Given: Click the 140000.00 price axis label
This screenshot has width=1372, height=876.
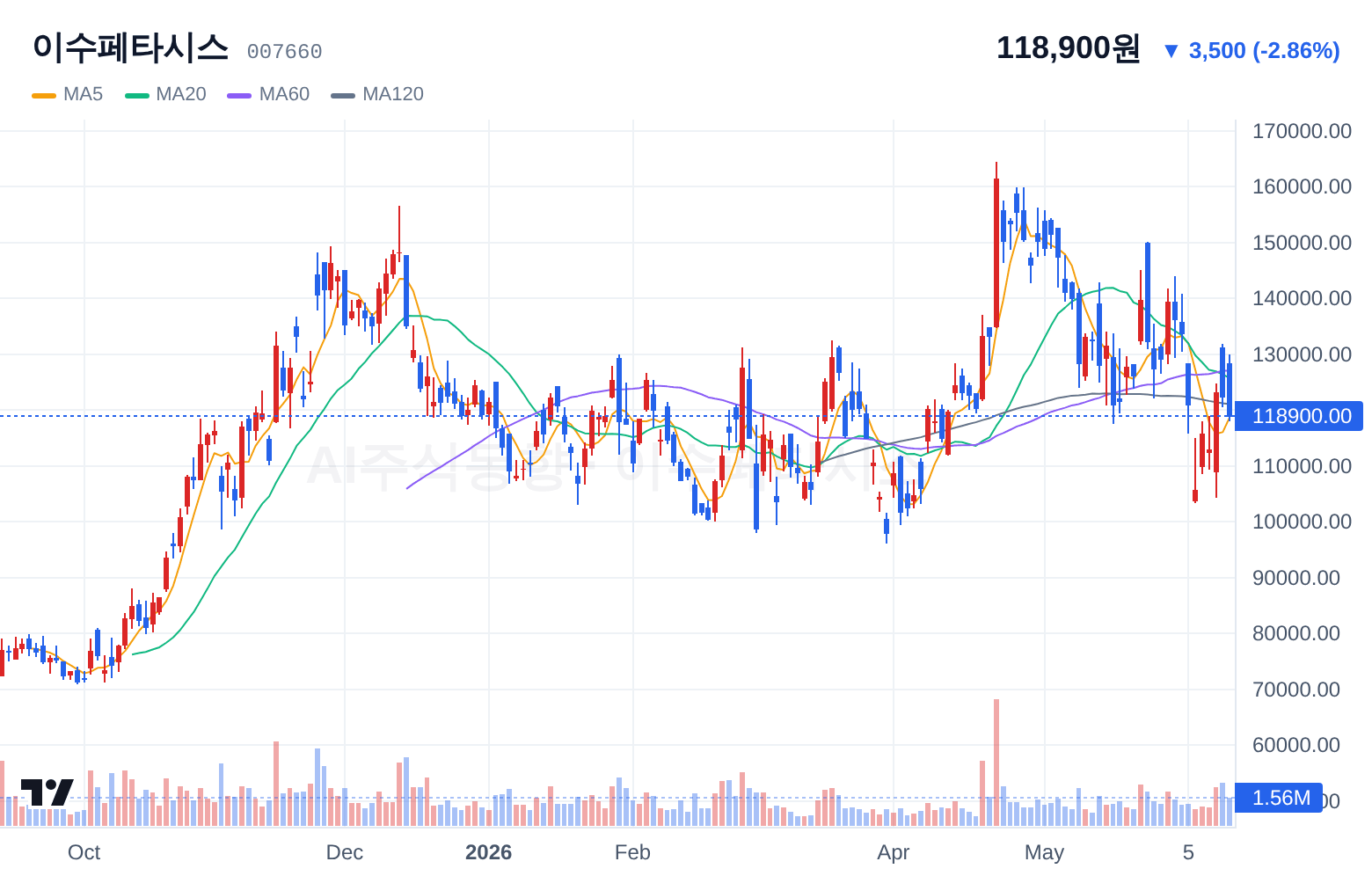Looking at the screenshot, I should pos(1302,298).
